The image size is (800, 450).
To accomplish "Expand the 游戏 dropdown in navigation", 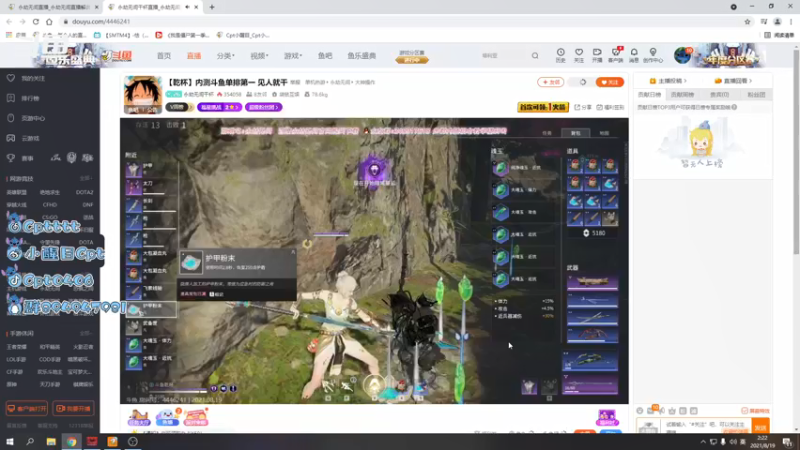I will pos(293,56).
